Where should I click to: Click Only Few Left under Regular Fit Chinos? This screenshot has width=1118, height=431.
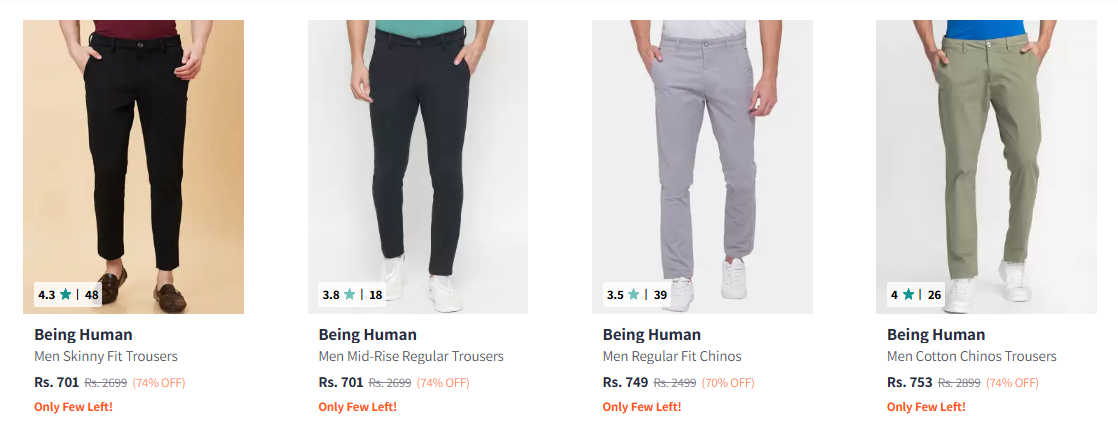[642, 407]
